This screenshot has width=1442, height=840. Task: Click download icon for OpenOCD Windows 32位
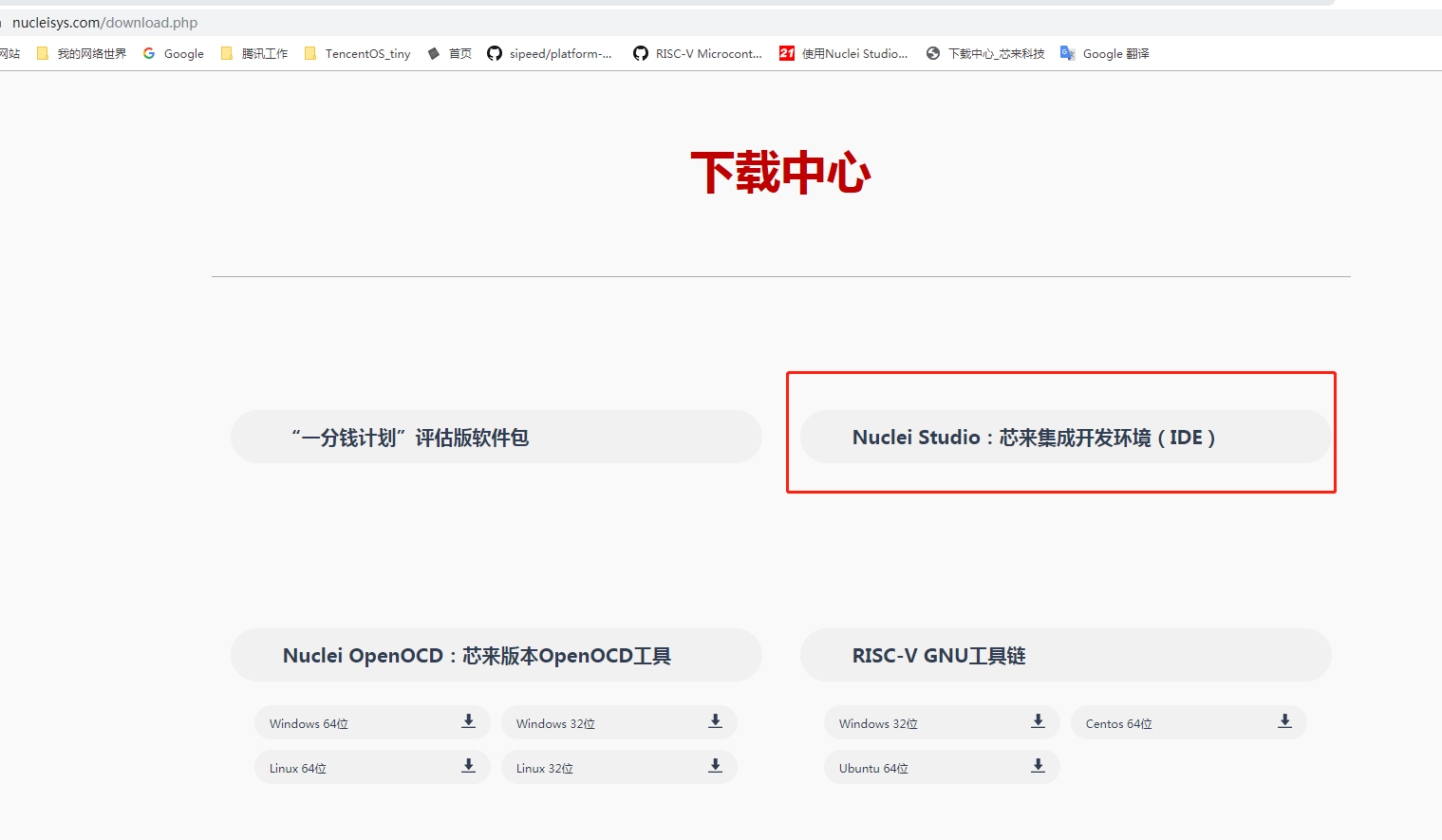pyautogui.click(x=715, y=721)
